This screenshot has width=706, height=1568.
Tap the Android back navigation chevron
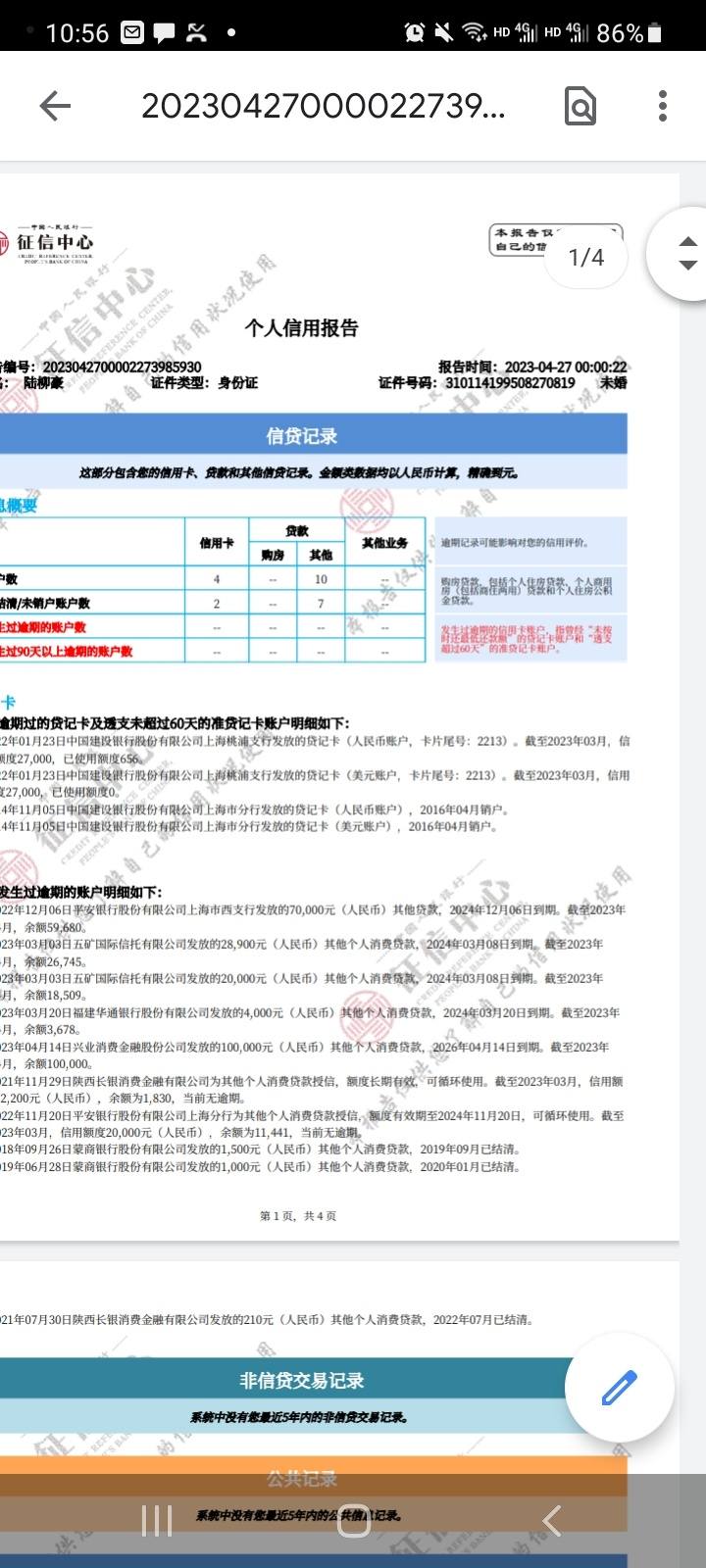point(551,1520)
